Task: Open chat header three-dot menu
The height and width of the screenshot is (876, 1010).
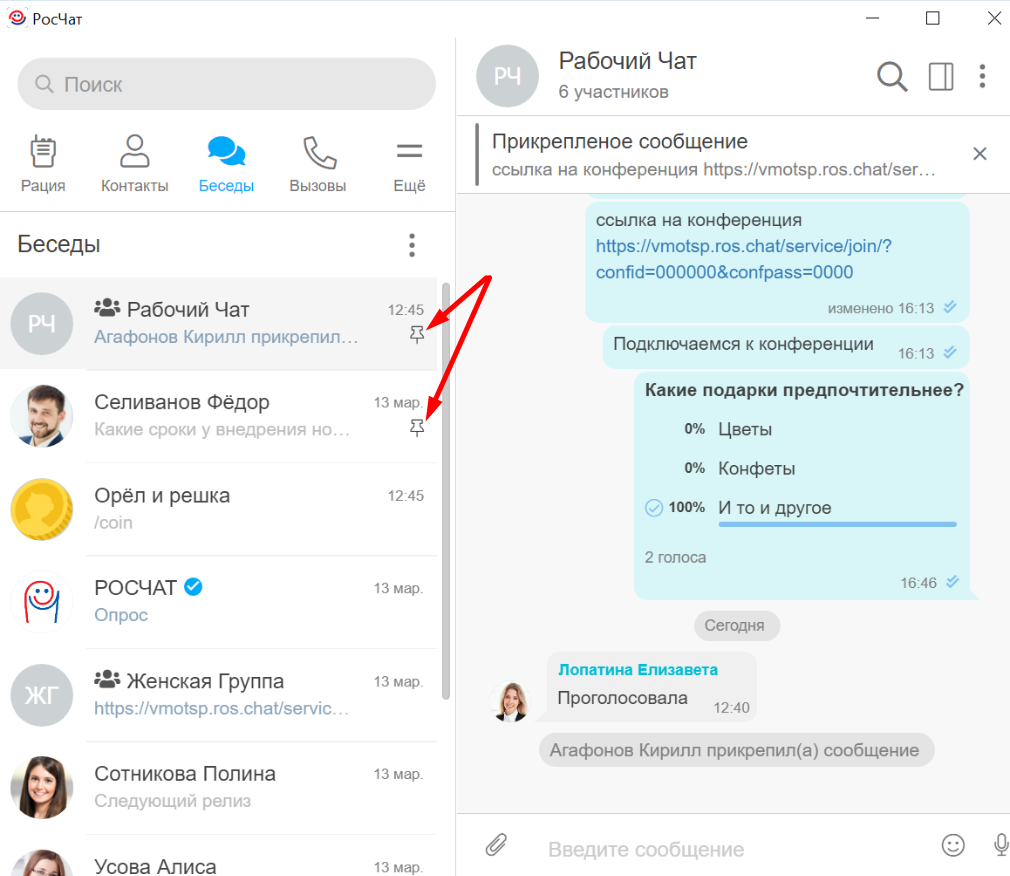Action: pos(983,76)
